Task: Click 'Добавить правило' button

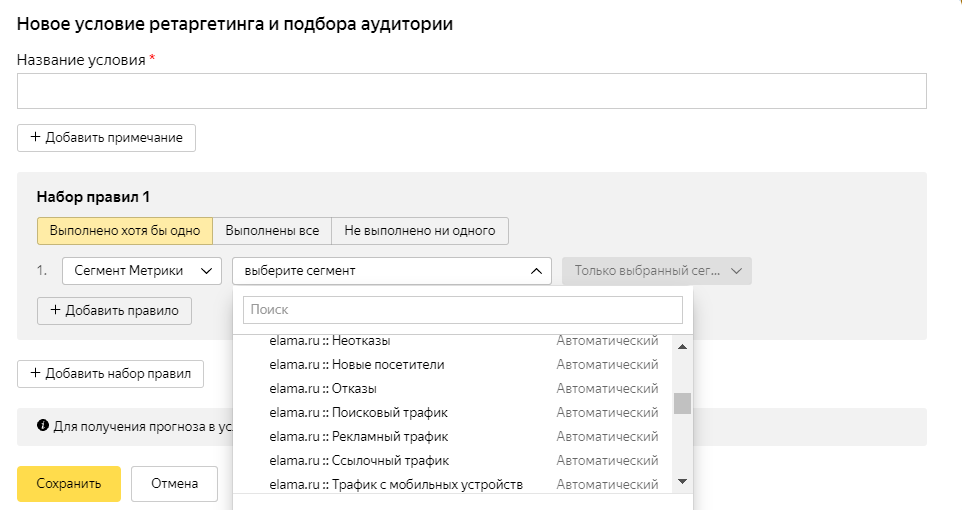Action: pyautogui.click(x=114, y=311)
